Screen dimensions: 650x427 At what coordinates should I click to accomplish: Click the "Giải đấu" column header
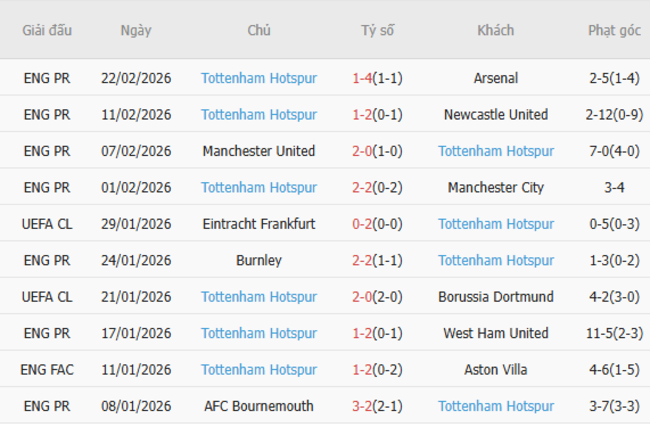click(48, 30)
